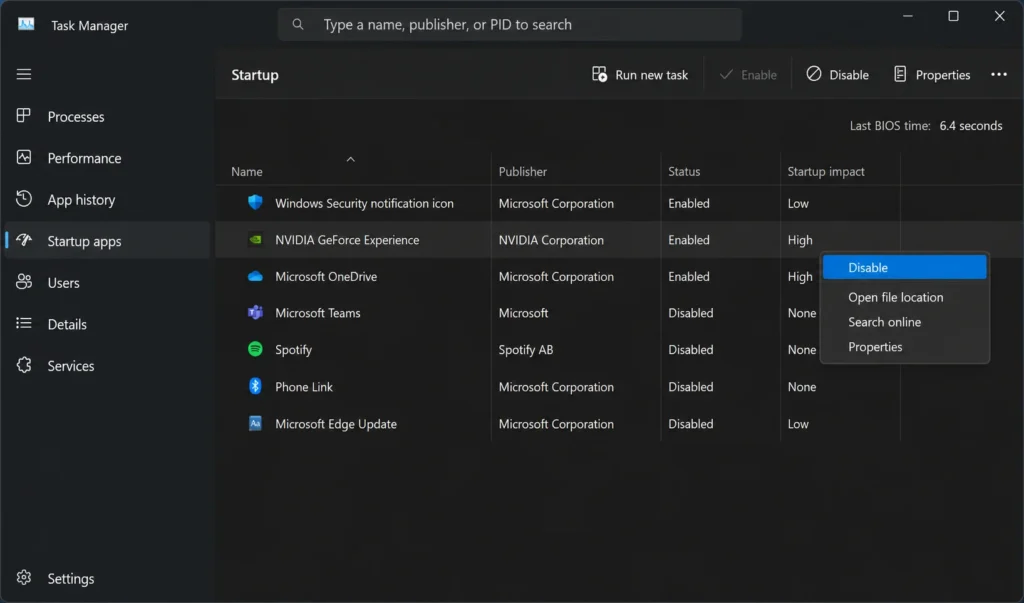Click the Startup apps gauge icon
Screen dimensions: 1024x603
[x=24, y=240]
